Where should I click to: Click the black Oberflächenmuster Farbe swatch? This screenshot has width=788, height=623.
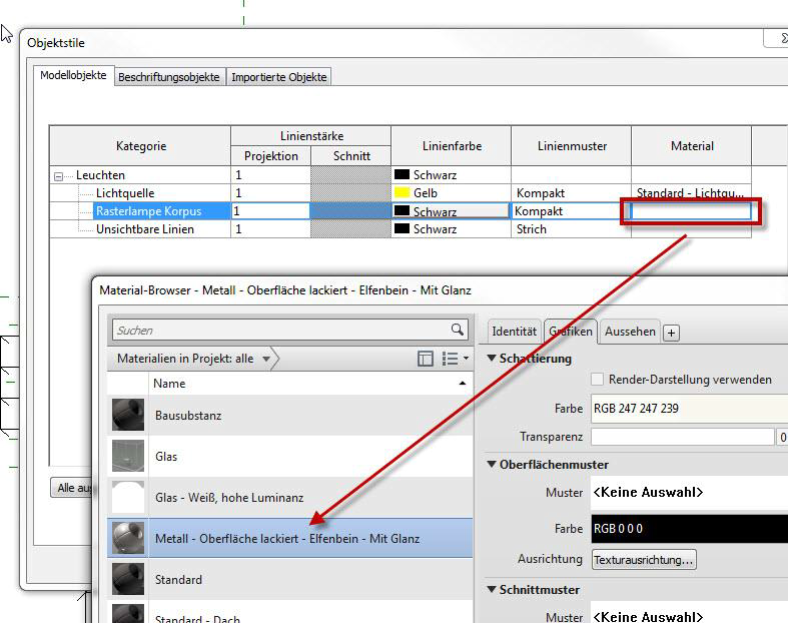pyautogui.click(x=690, y=529)
